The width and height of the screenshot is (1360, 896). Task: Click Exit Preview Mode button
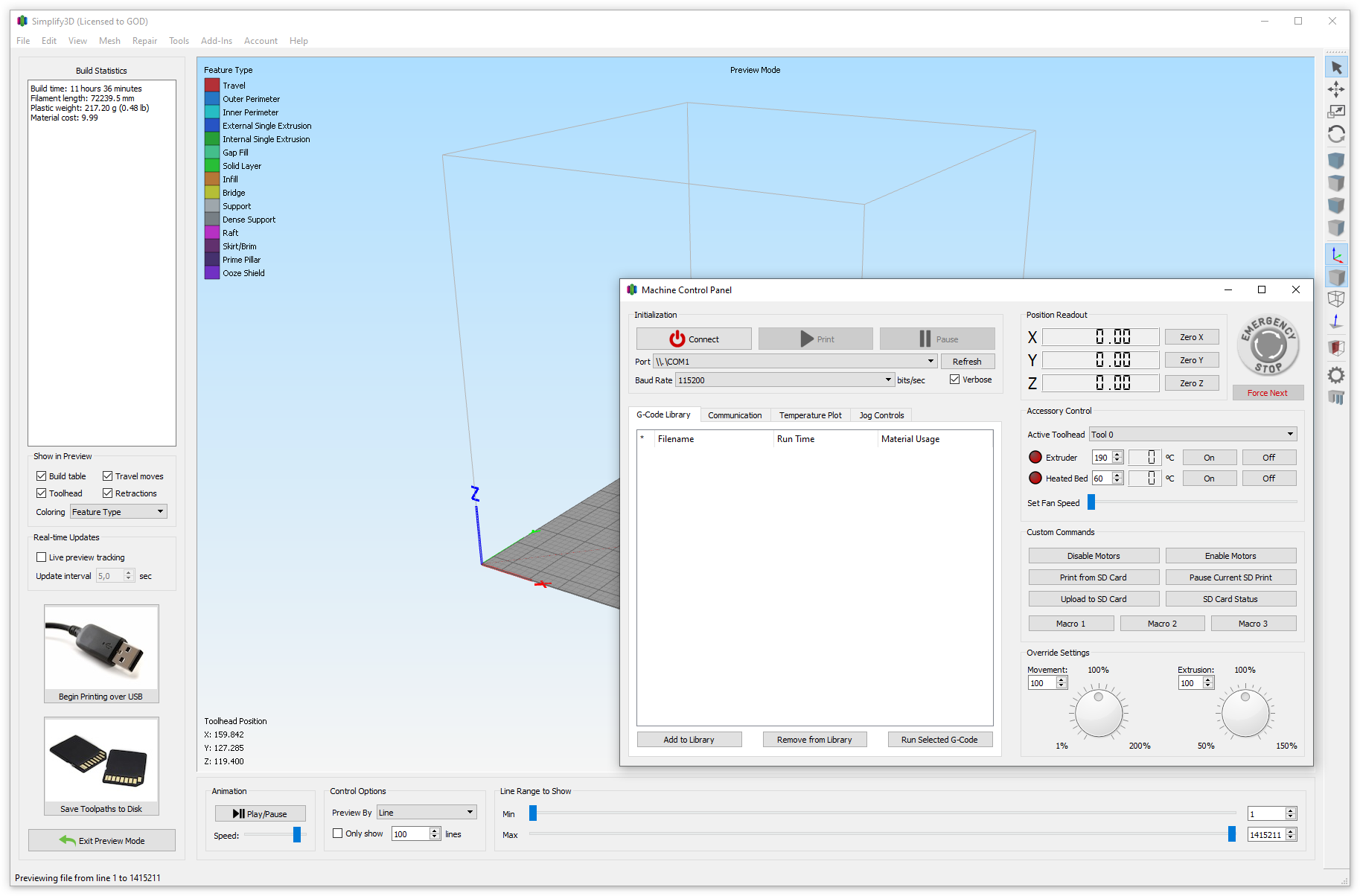coord(102,840)
